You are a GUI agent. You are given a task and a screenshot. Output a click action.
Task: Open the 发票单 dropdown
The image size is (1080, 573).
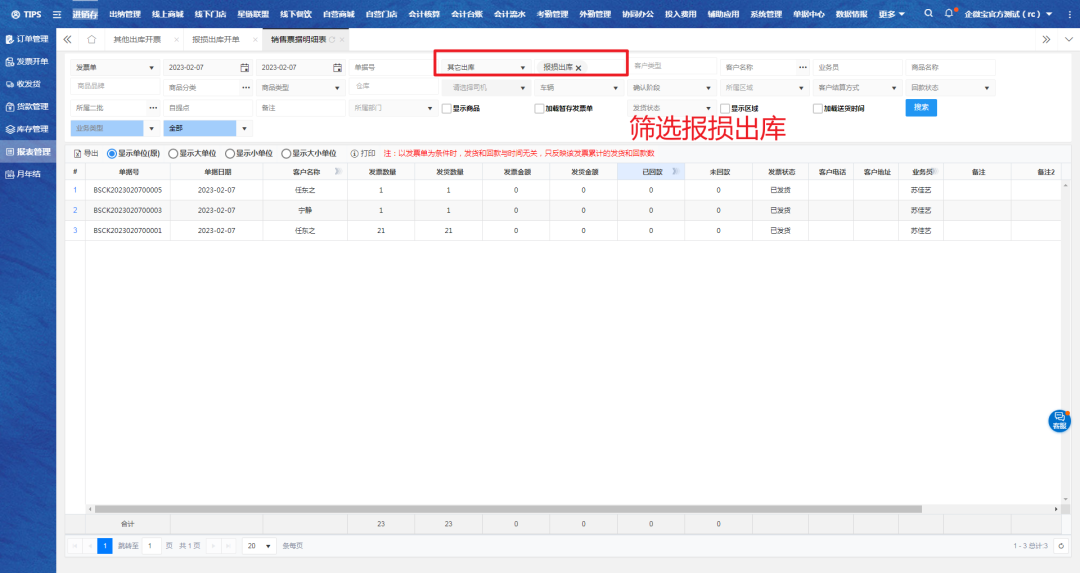tap(115, 67)
